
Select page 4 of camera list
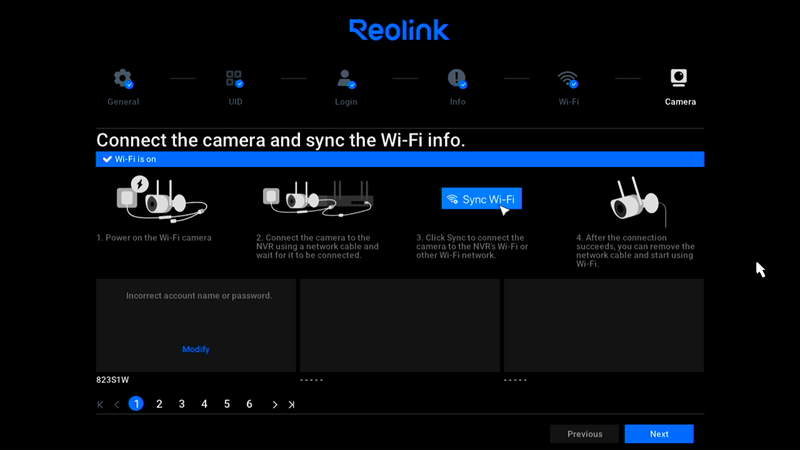[204, 404]
